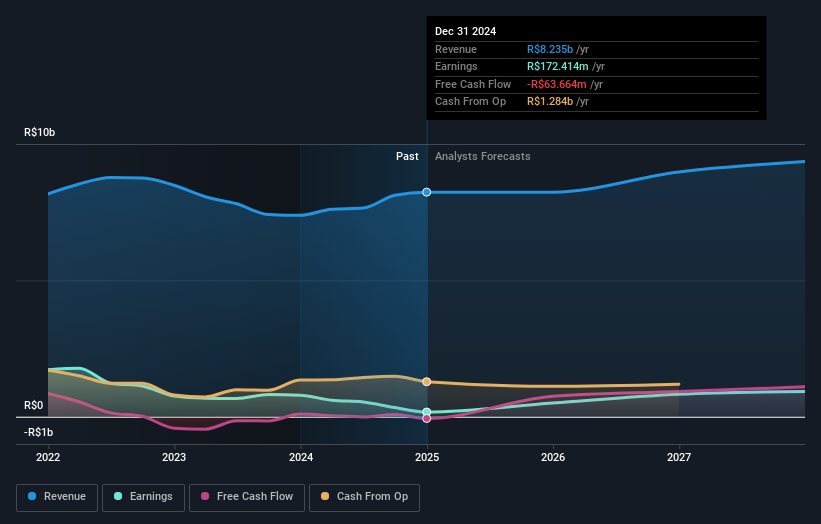
Task: Click the R$172.414m earnings value
Action: 558,66
